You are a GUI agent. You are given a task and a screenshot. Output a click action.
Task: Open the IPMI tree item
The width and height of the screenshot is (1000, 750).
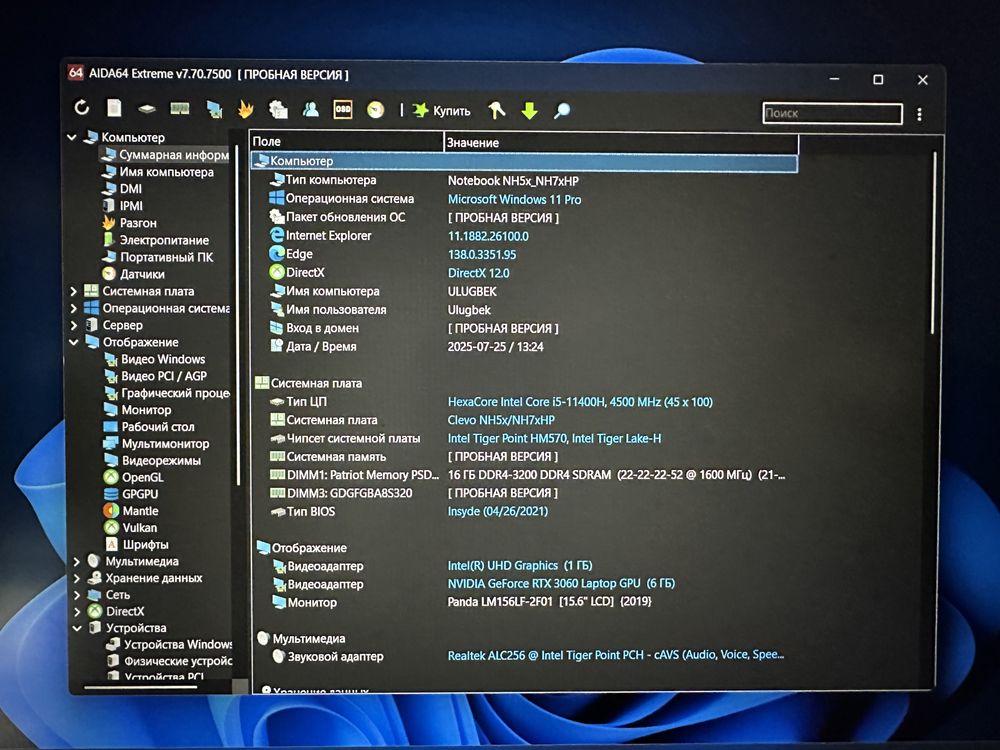click(x=122, y=206)
